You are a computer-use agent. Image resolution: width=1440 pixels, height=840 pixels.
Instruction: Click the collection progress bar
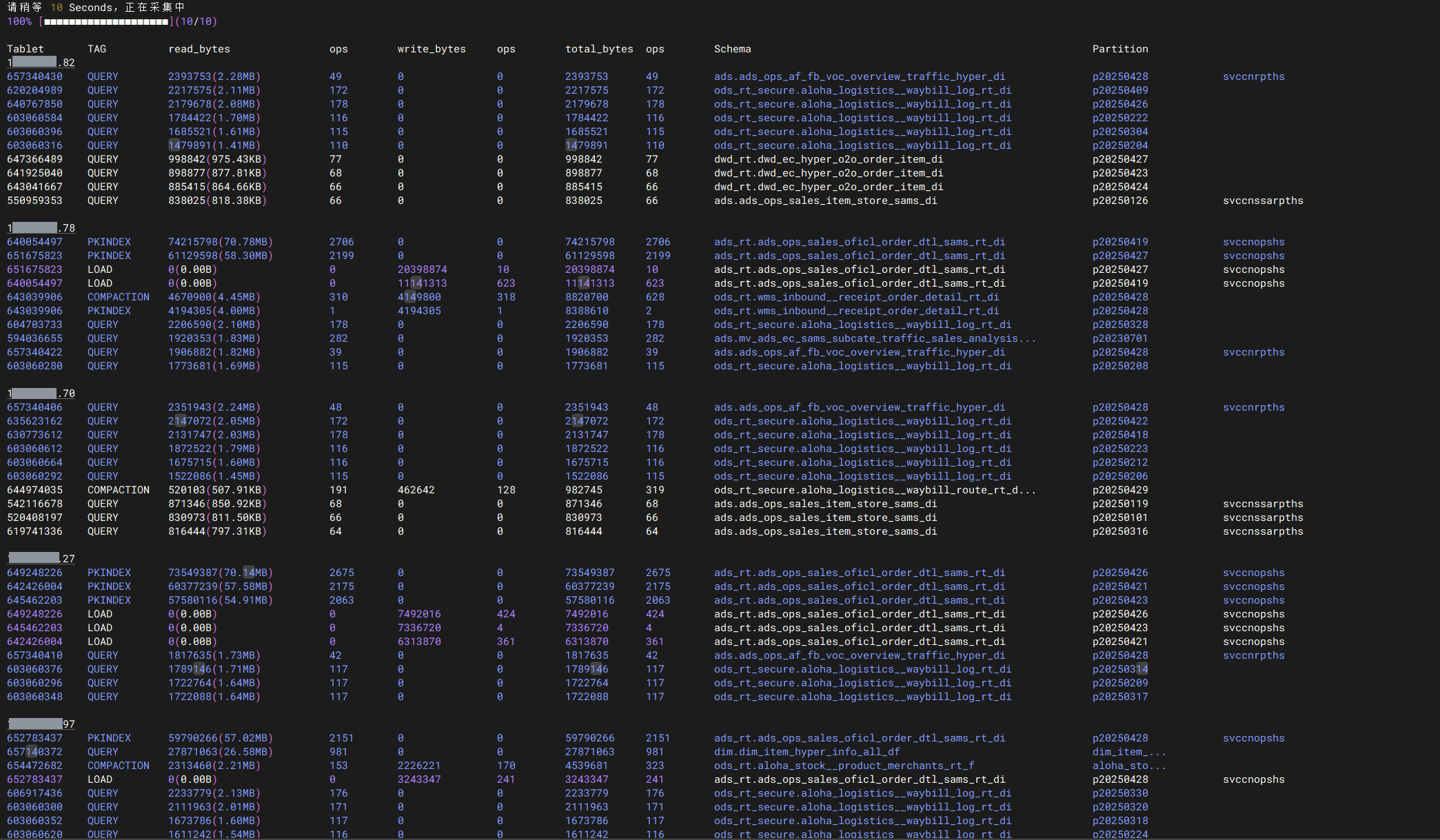(x=107, y=21)
